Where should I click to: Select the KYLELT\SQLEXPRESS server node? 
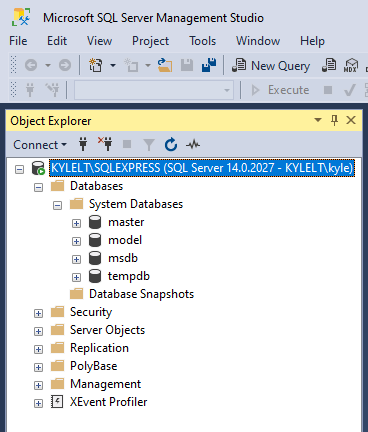pos(202,168)
